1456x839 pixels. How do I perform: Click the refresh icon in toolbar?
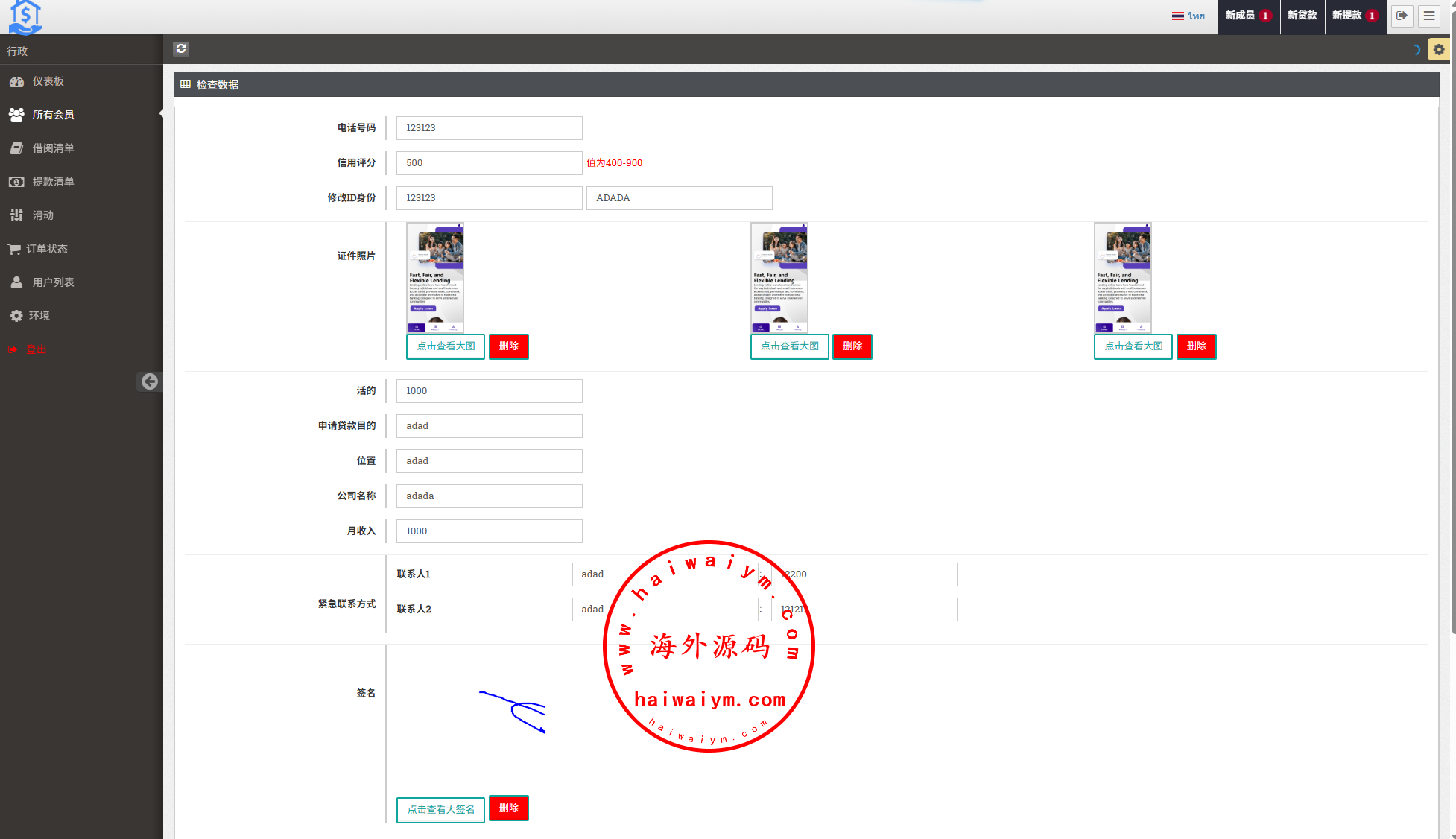tap(181, 48)
